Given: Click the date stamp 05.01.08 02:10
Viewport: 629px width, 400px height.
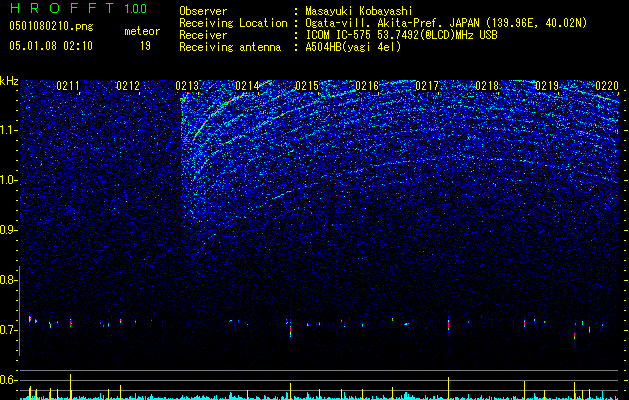Looking at the screenshot, I should tap(51, 46).
